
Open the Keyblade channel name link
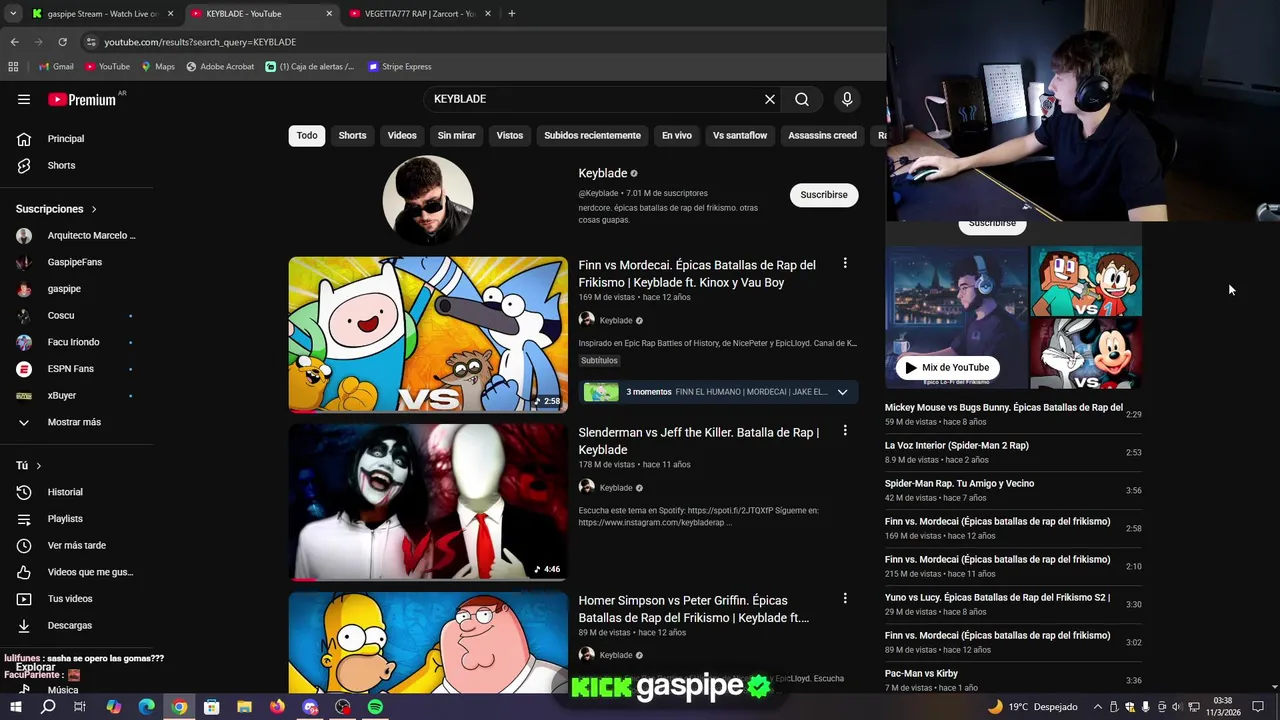[x=602, y=173]
